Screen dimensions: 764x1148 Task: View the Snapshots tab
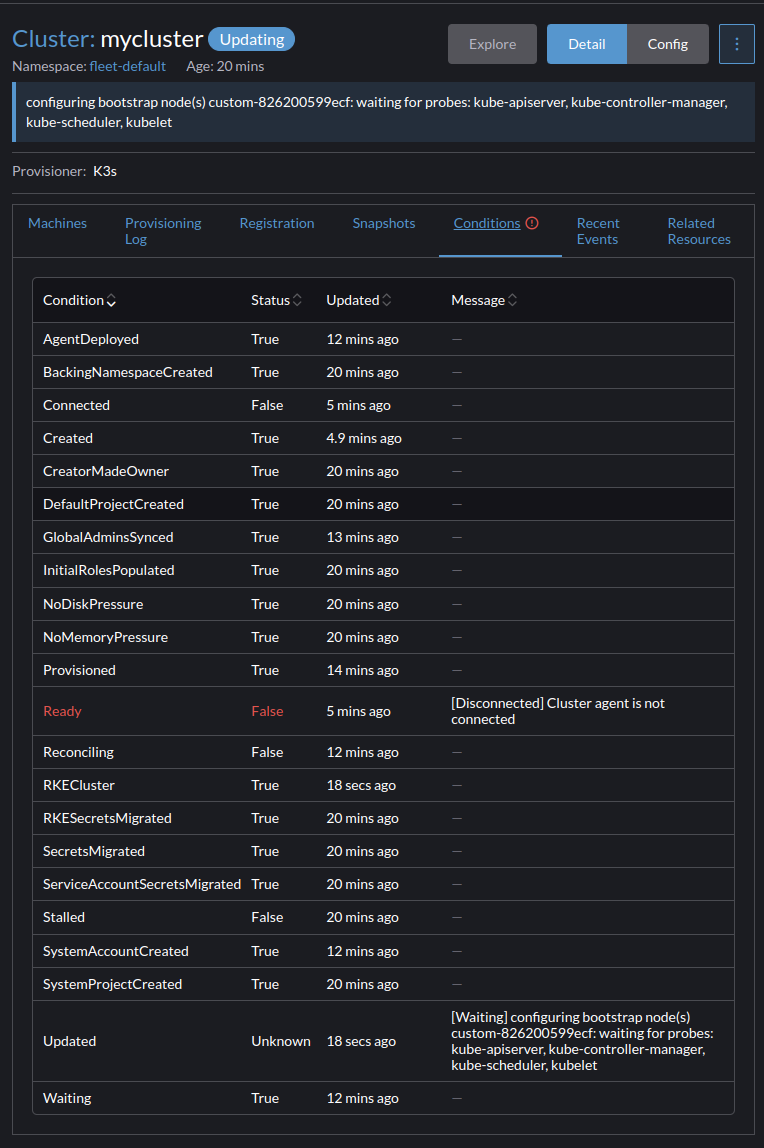tap(384, 223)
